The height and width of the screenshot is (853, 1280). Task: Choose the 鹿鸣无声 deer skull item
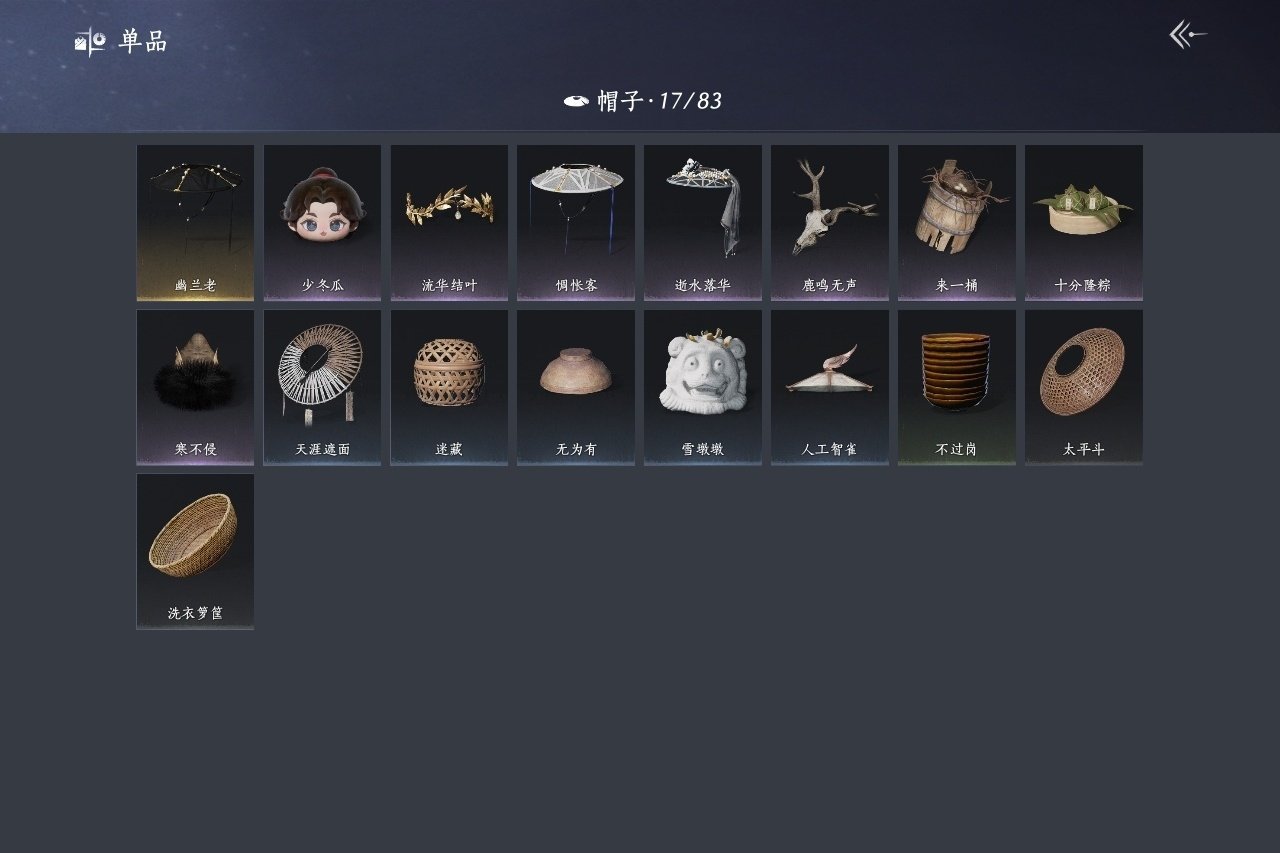point(830,223)
